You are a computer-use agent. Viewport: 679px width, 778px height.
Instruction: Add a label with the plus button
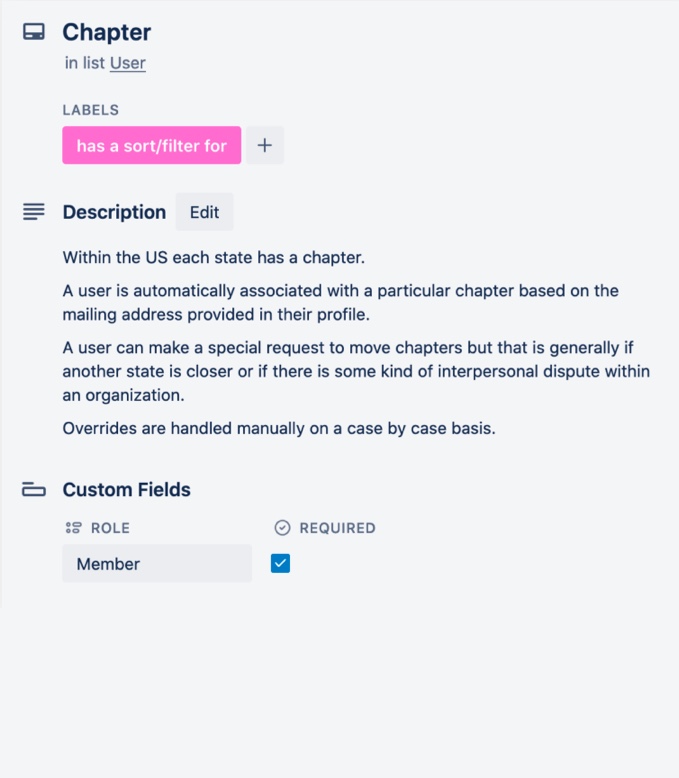click(265, 145)
